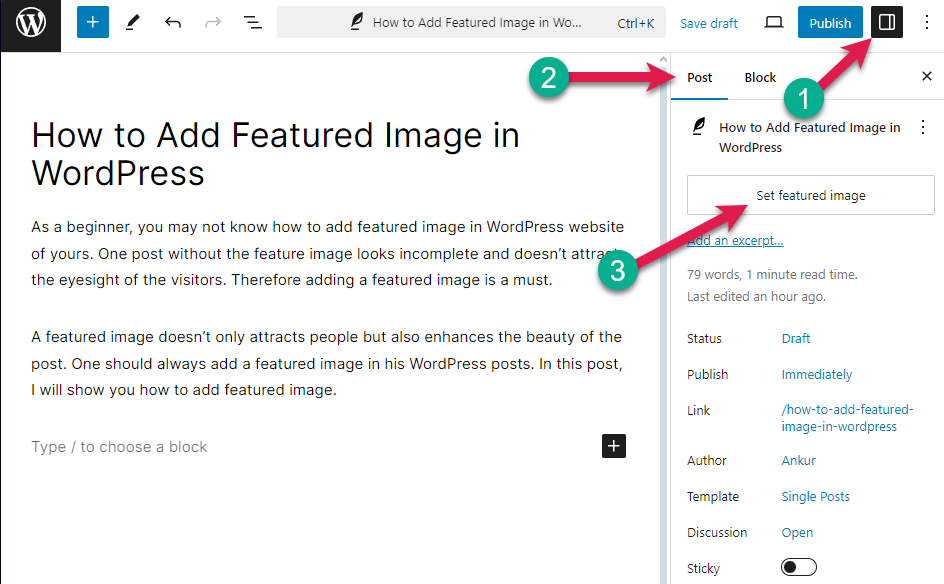This screenshot has width=944, height=584.
Task: Open the Document Overview list icon
Action: tap(252, 23)
